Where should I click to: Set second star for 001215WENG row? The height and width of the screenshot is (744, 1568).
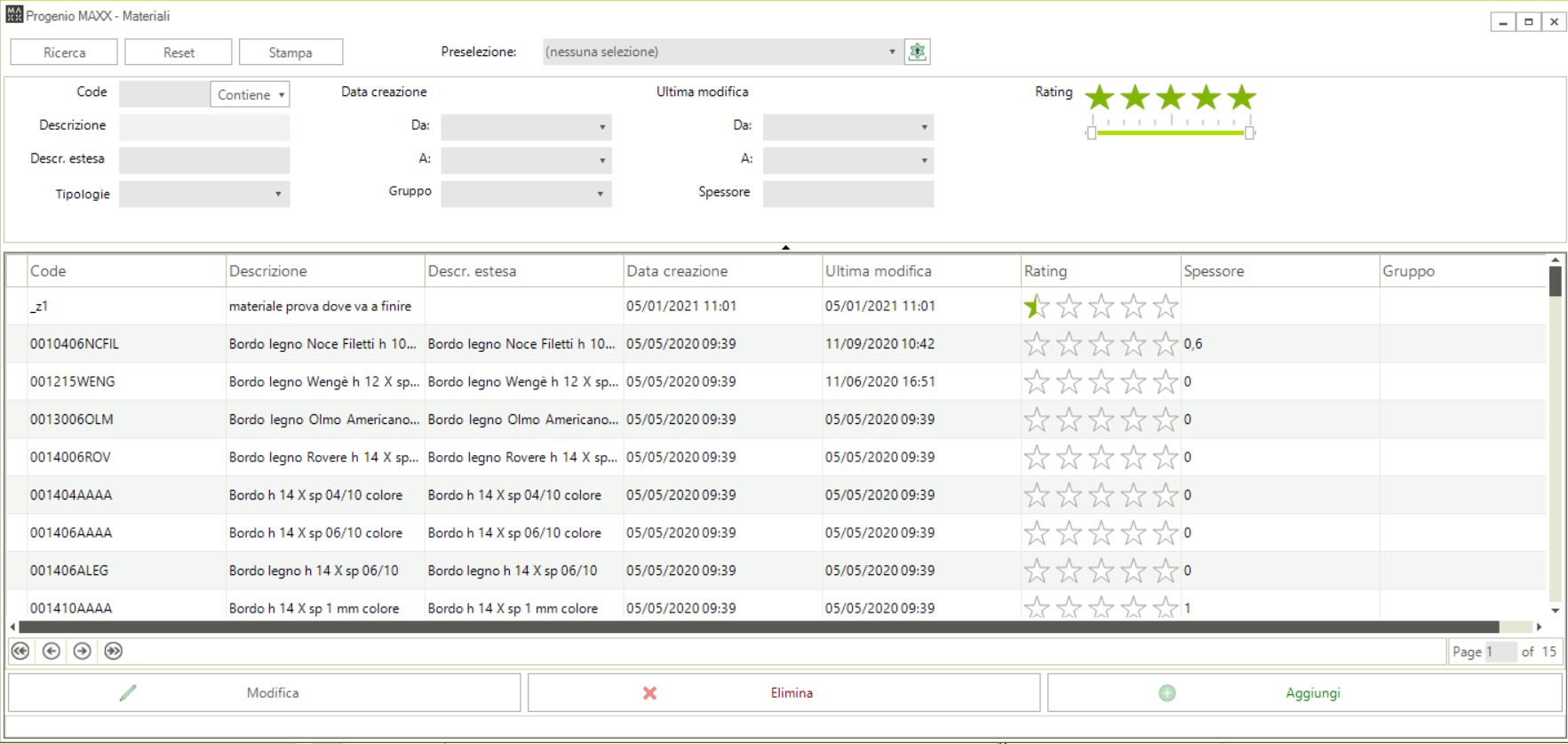[x=1069, y=382]
